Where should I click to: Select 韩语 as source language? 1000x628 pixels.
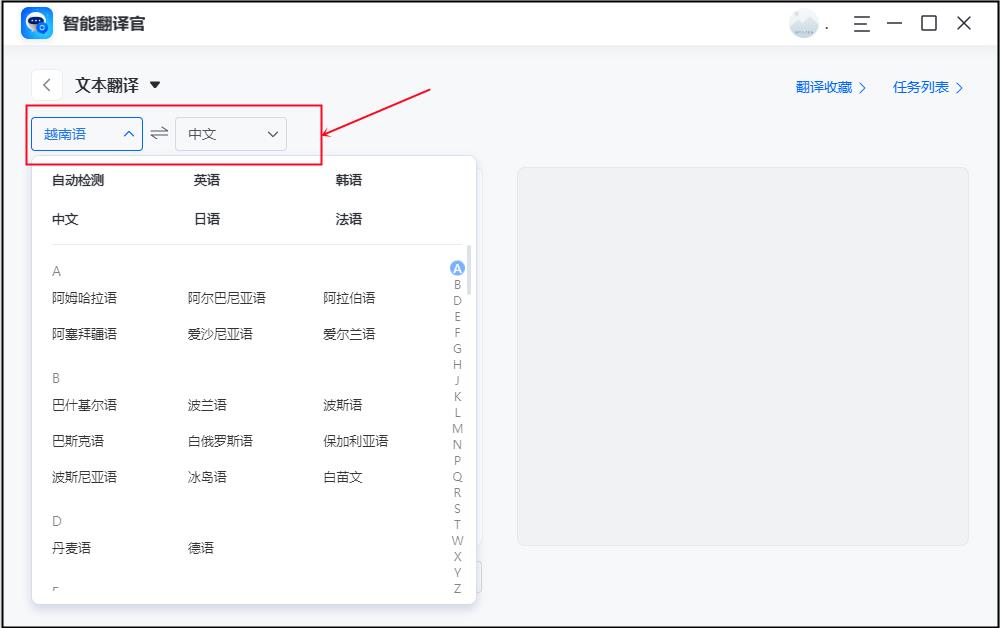coord(349,181)
